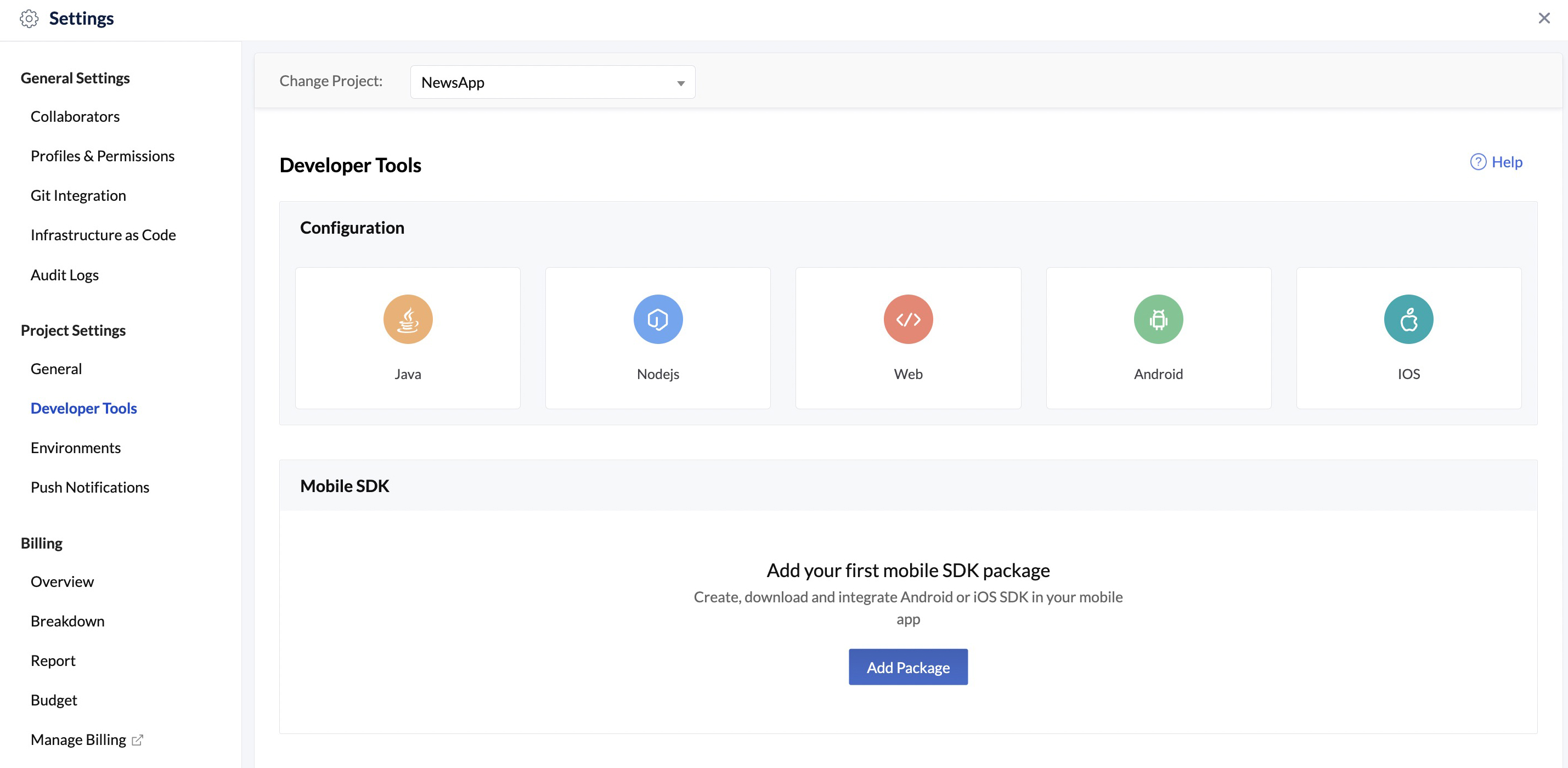This screenshot has height=768, width=1568.
Task: Close the Settings window
Action: pyautogui.click(x=1544, y=18)
